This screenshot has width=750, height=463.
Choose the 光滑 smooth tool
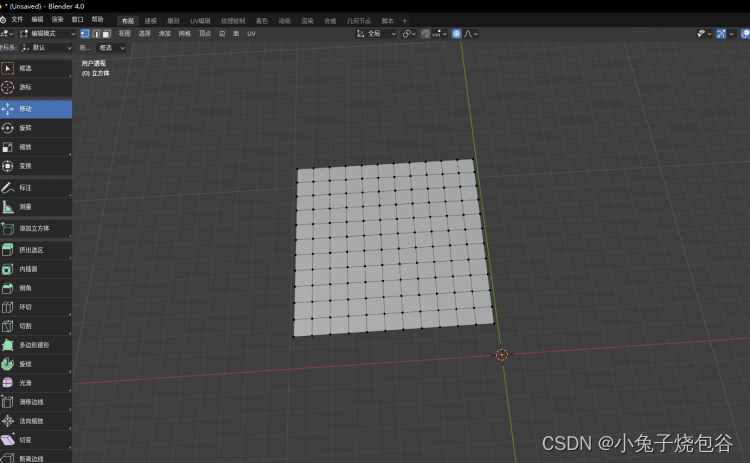(36, 383)
